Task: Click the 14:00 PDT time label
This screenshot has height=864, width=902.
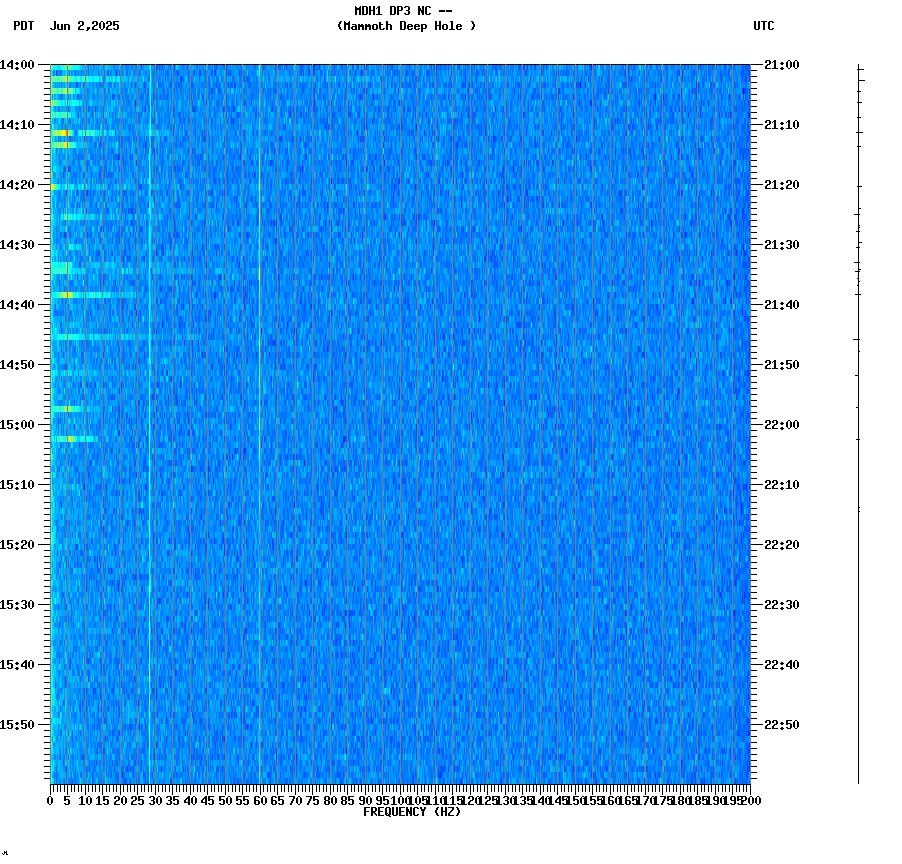Action: (x=20, y=63)
